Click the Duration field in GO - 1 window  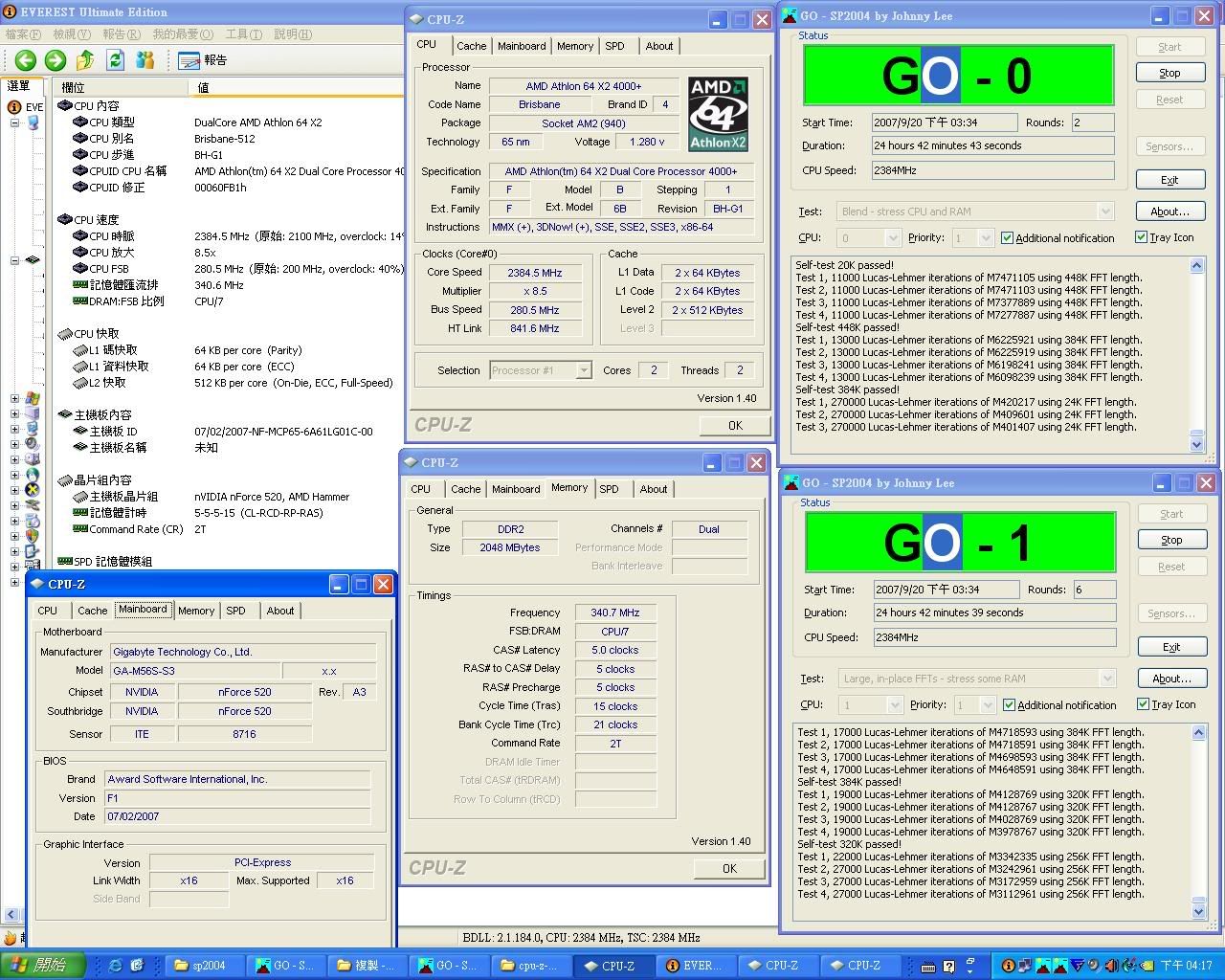point(994,613)
